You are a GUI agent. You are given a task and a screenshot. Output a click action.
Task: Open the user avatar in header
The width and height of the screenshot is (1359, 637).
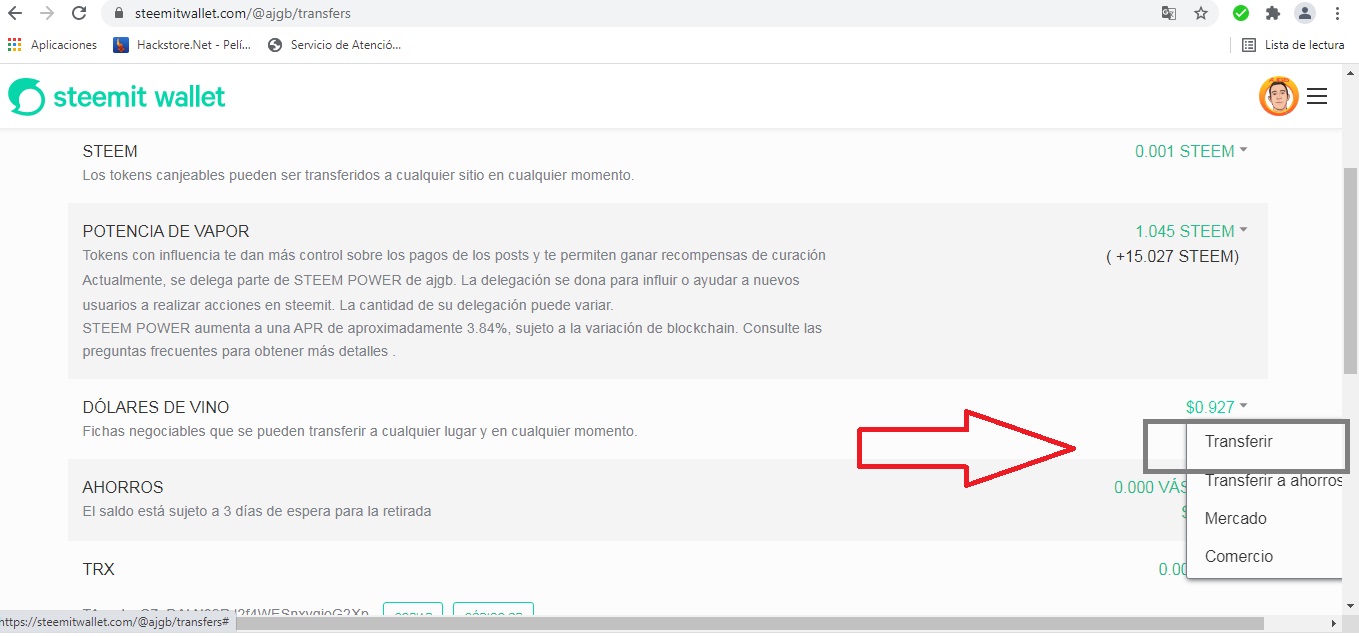[x=1278, y=96]
